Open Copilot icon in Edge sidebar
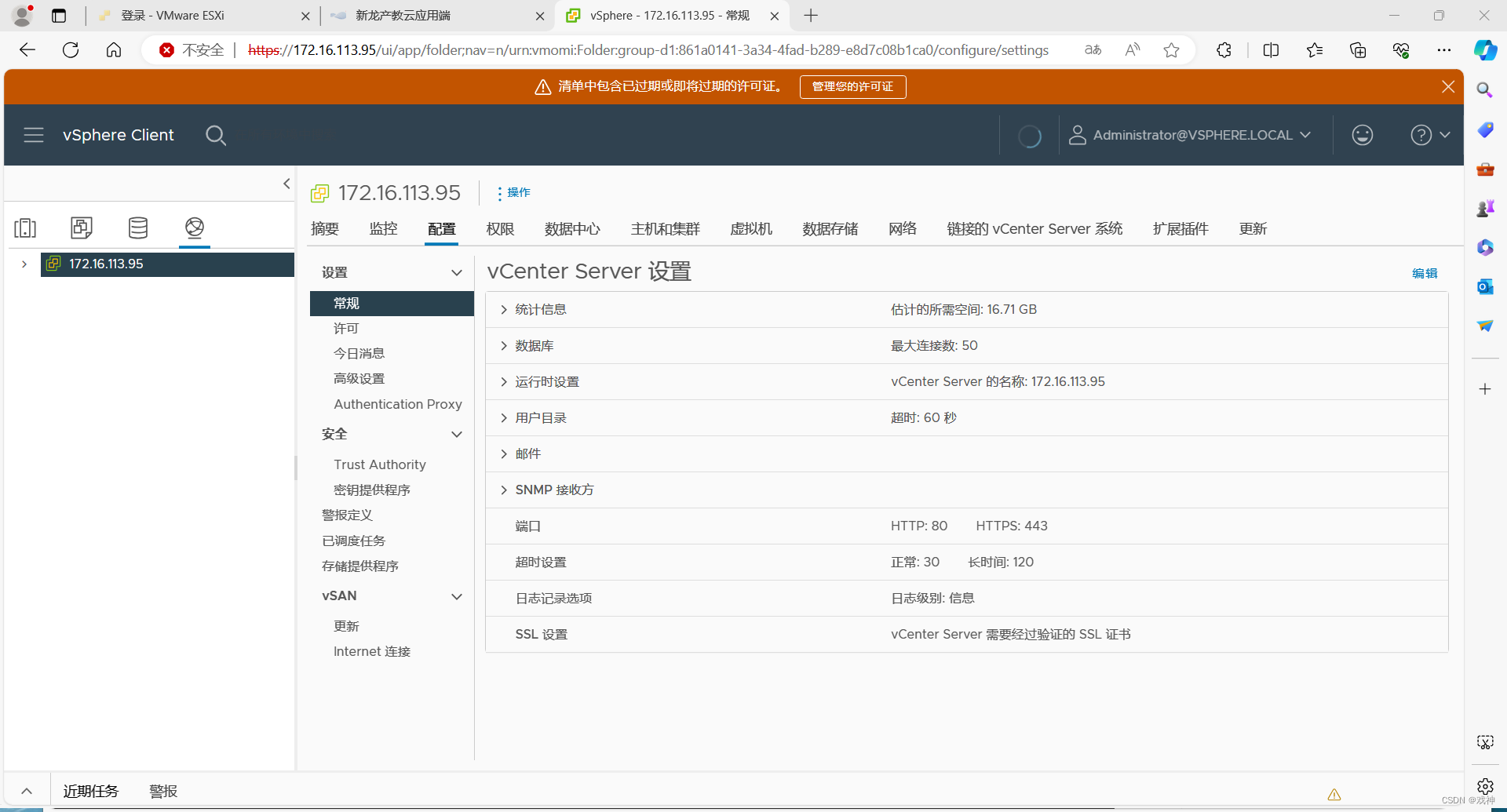The image size is (1507, 812). tap(1485, 50)
